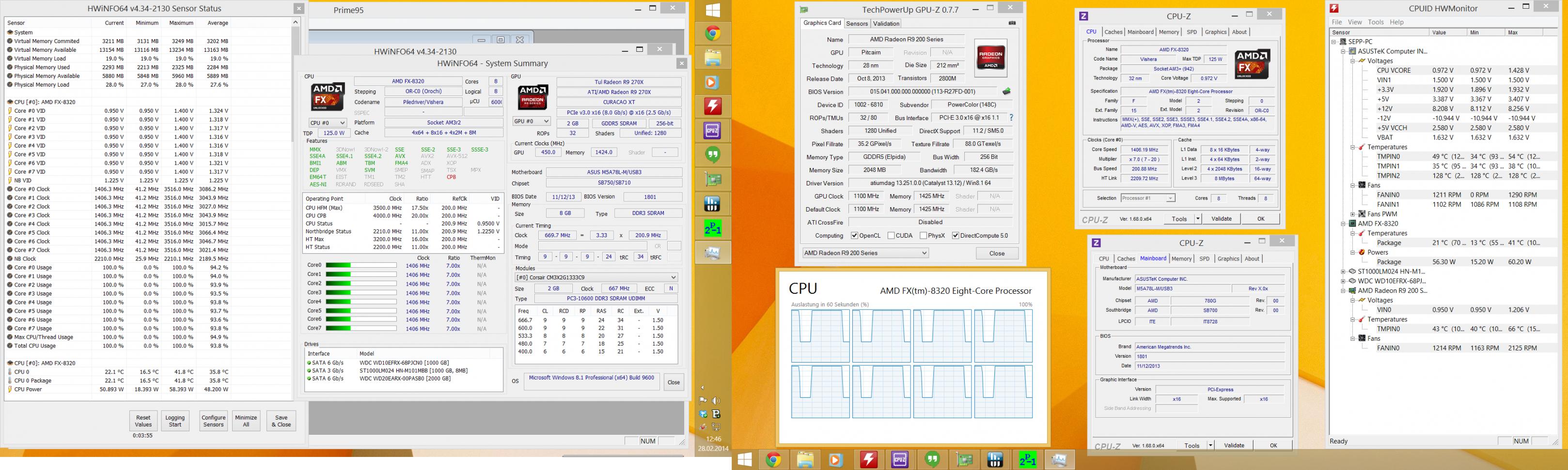Open Chrome from the vertical taskbar
This screenshot has height=470, width=1568.
pyautogui.click(x=713, y=33)
